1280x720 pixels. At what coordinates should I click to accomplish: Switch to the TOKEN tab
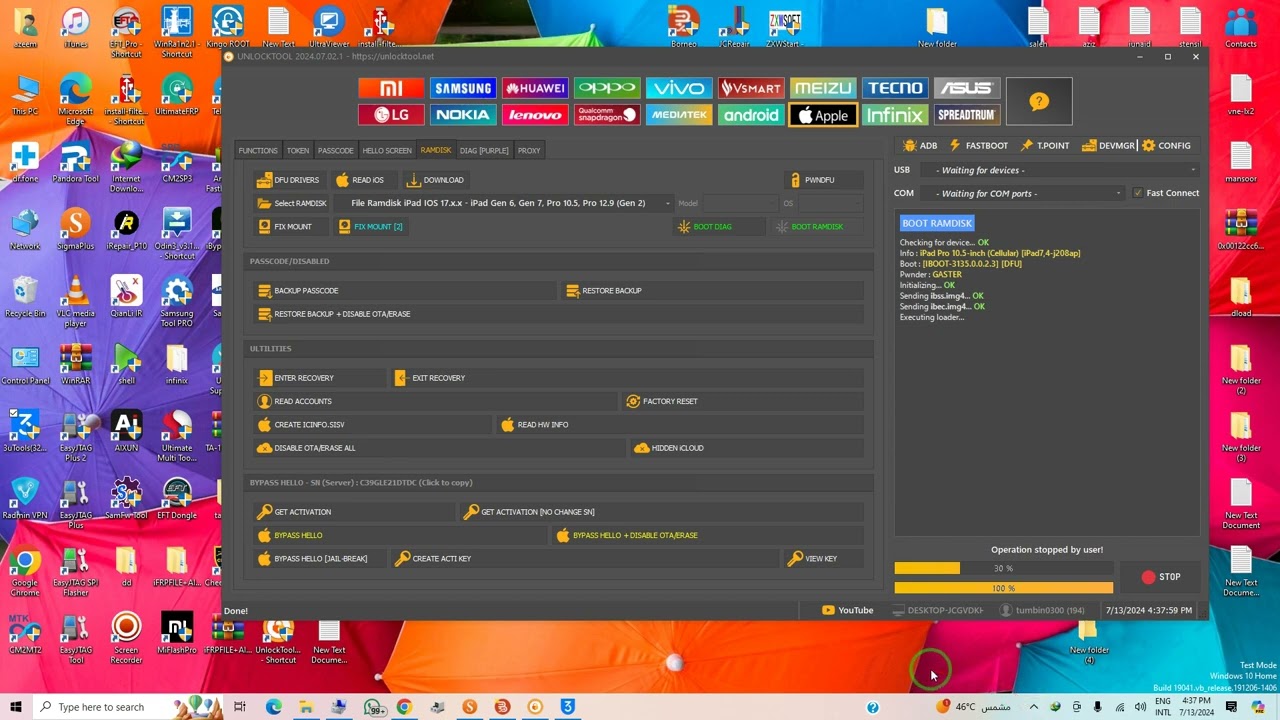click(x=298, y=151)
